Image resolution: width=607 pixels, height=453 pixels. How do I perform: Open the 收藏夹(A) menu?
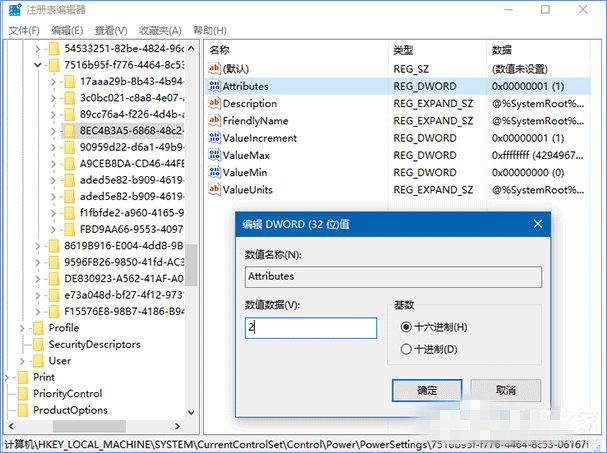(x=162, y=30)
